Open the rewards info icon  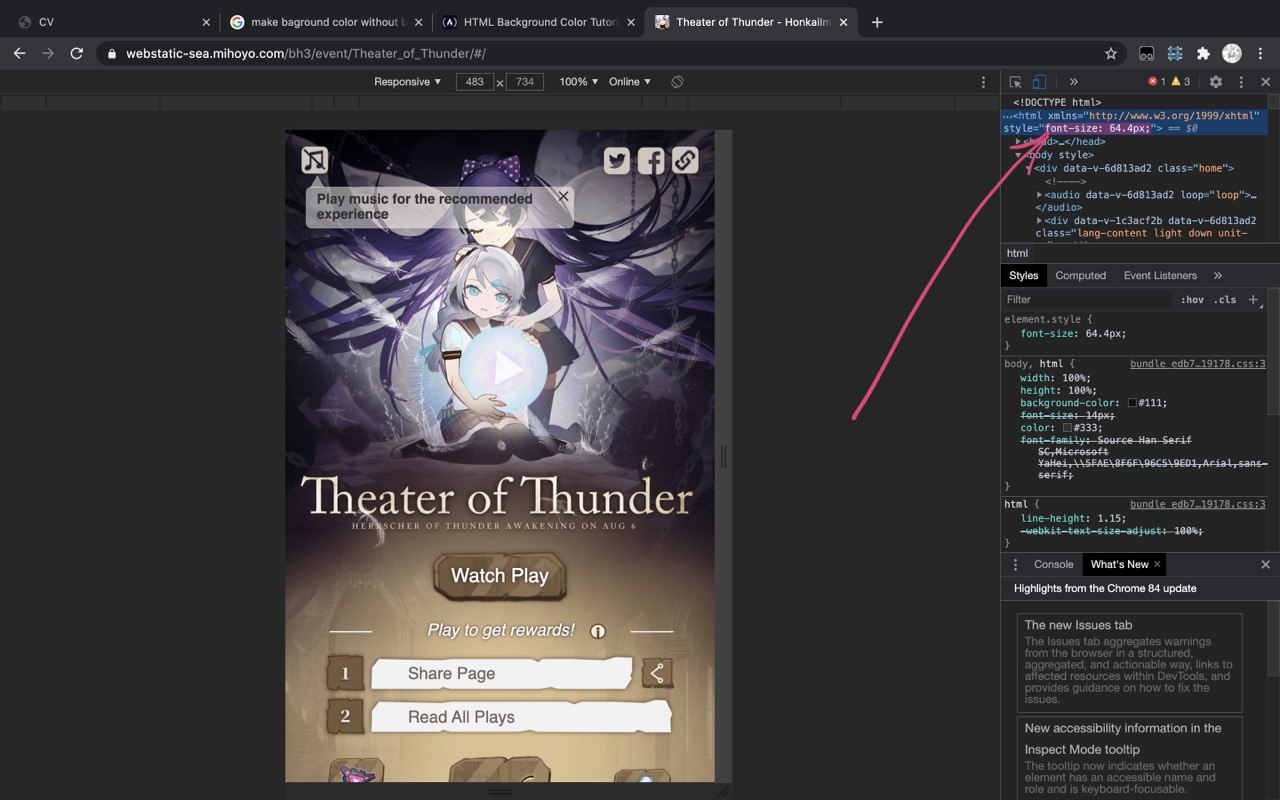(x=598, y=631)
